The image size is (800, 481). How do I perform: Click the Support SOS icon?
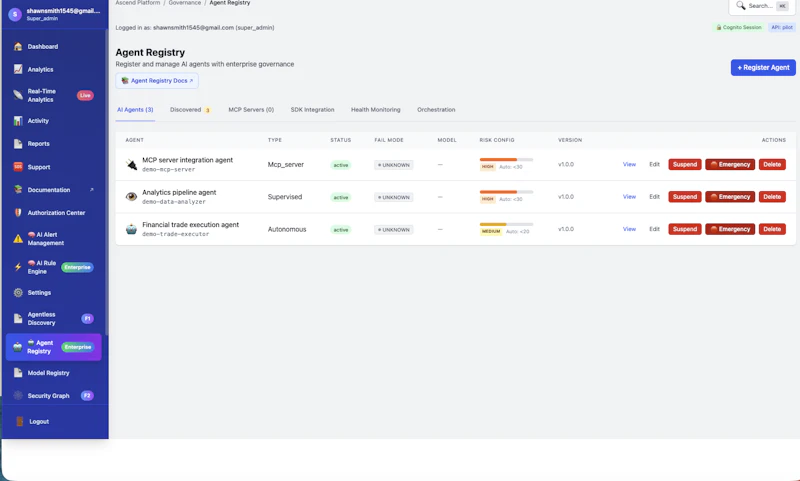click(x=18, y=167)
